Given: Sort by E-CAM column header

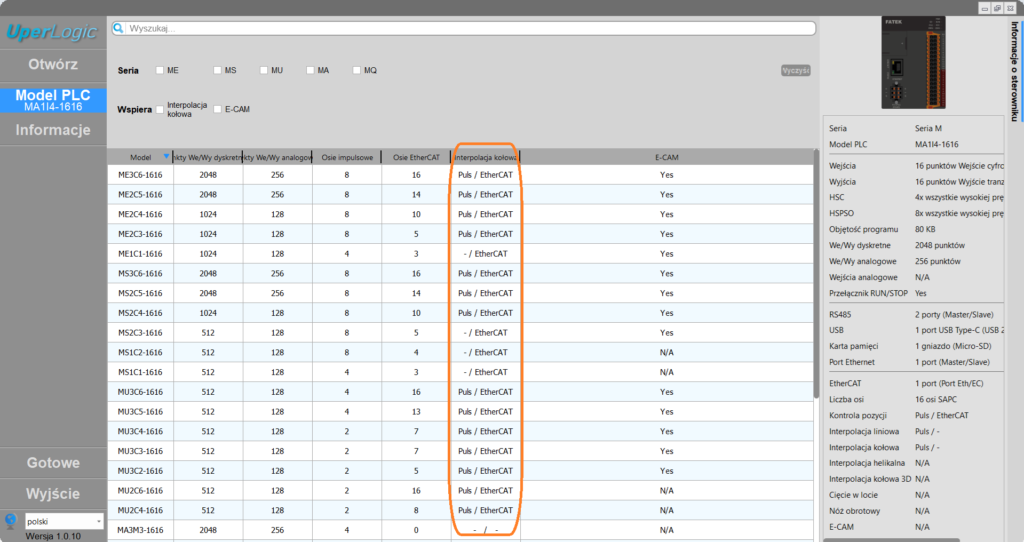Looking at the screenshot, I should pyautogui.click(x=666, y=157).
